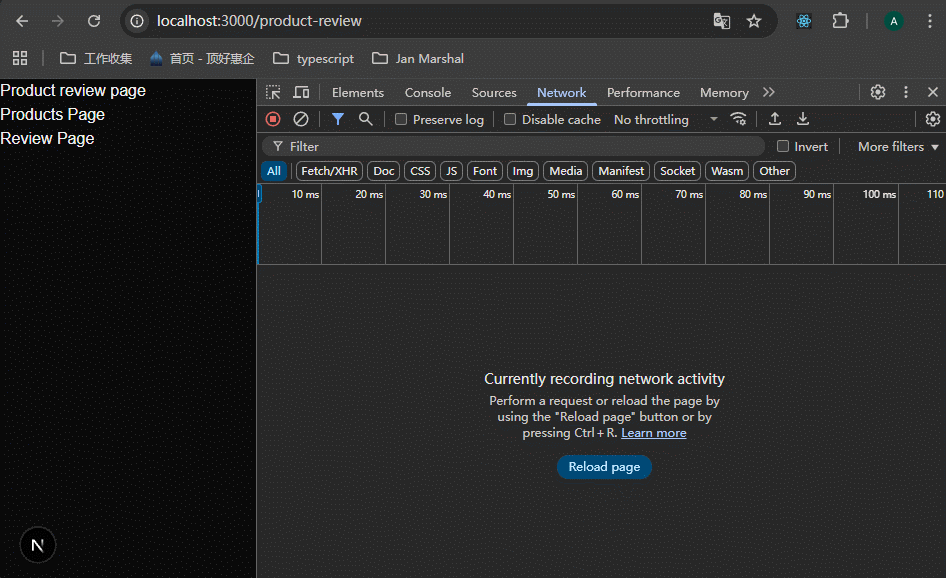Enable Preserve log checkbox

(x=401, y=119)
